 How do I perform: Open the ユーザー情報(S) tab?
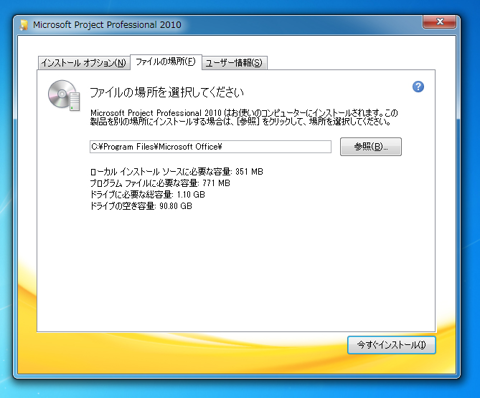[234, 63]
